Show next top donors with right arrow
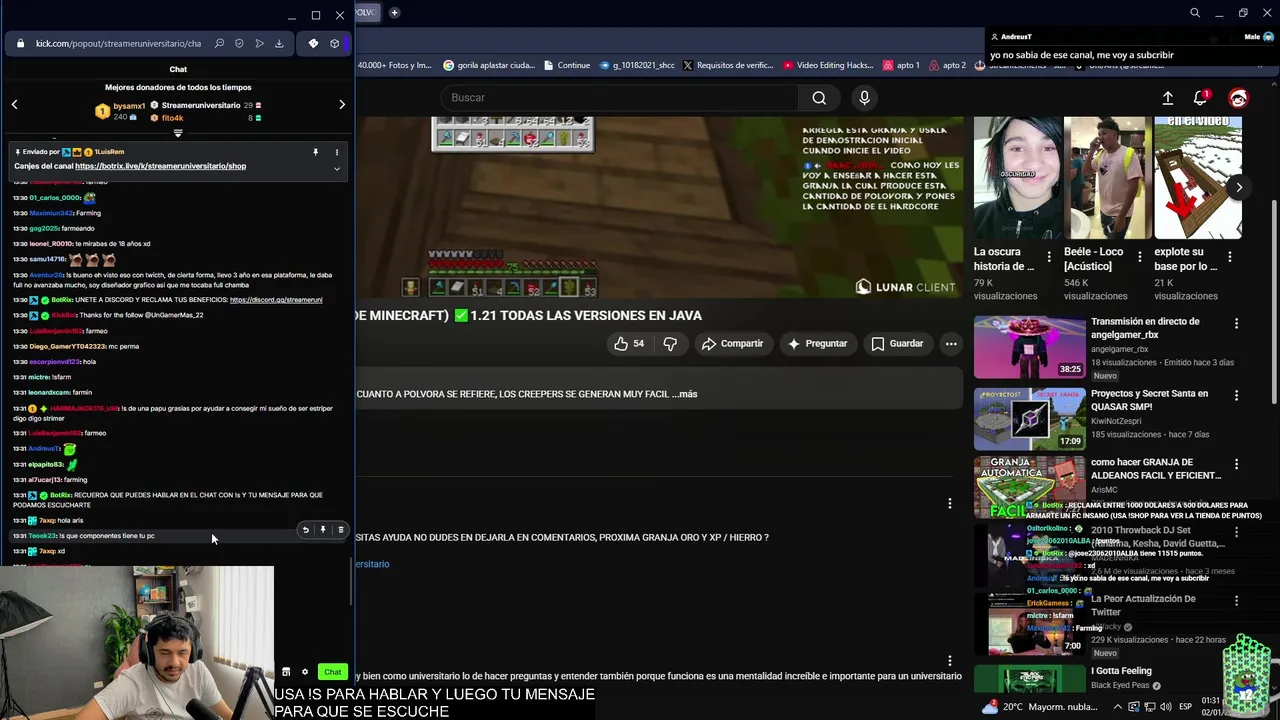Image resolution: width=1280 pixels, height=720 pixels. 342,104
